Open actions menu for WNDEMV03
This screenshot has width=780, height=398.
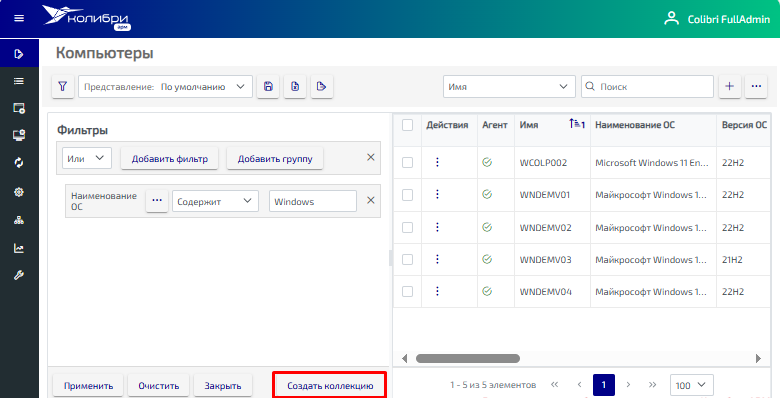coord(437,259)
